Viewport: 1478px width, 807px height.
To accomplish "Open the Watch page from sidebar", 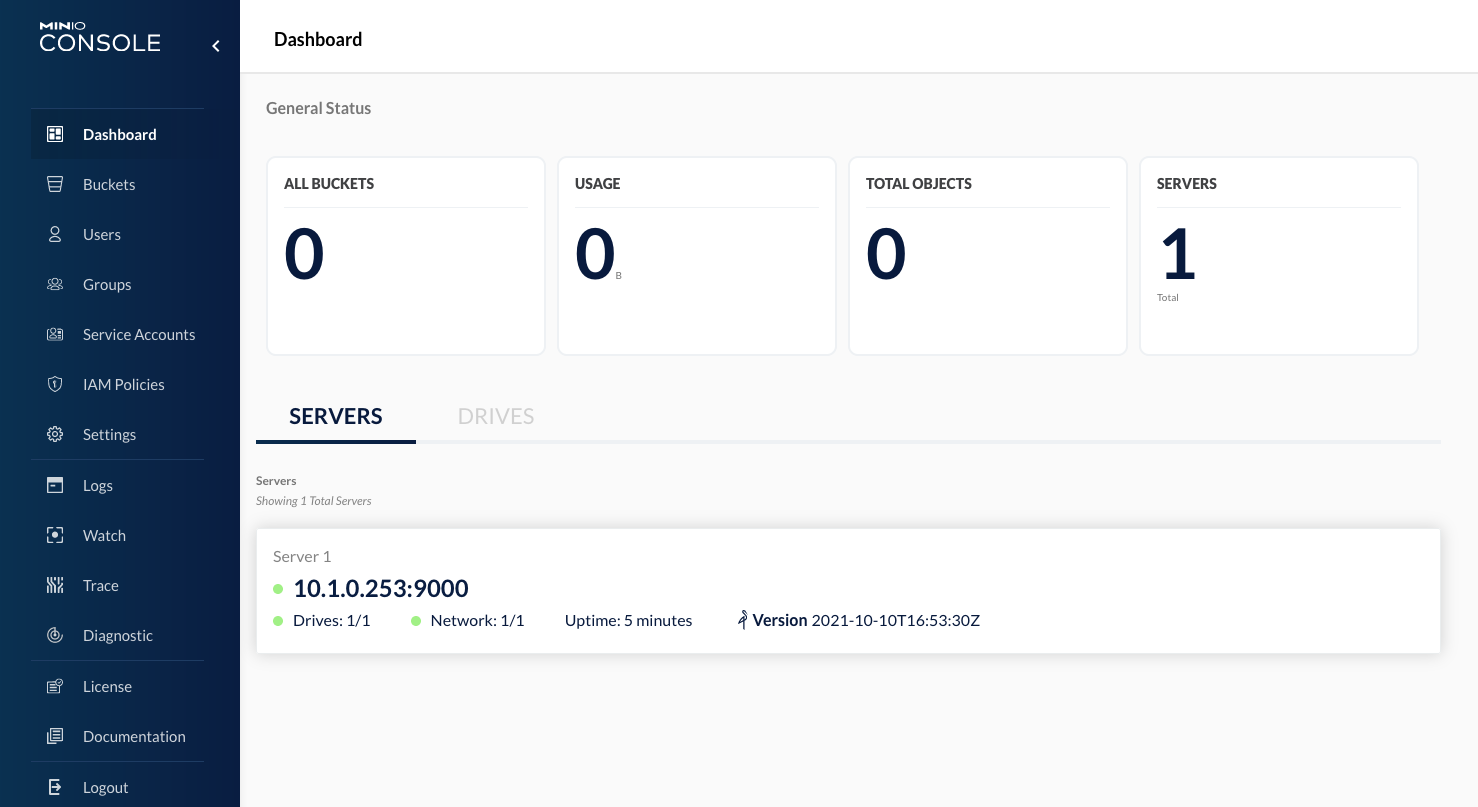I will tap(104, 535).
